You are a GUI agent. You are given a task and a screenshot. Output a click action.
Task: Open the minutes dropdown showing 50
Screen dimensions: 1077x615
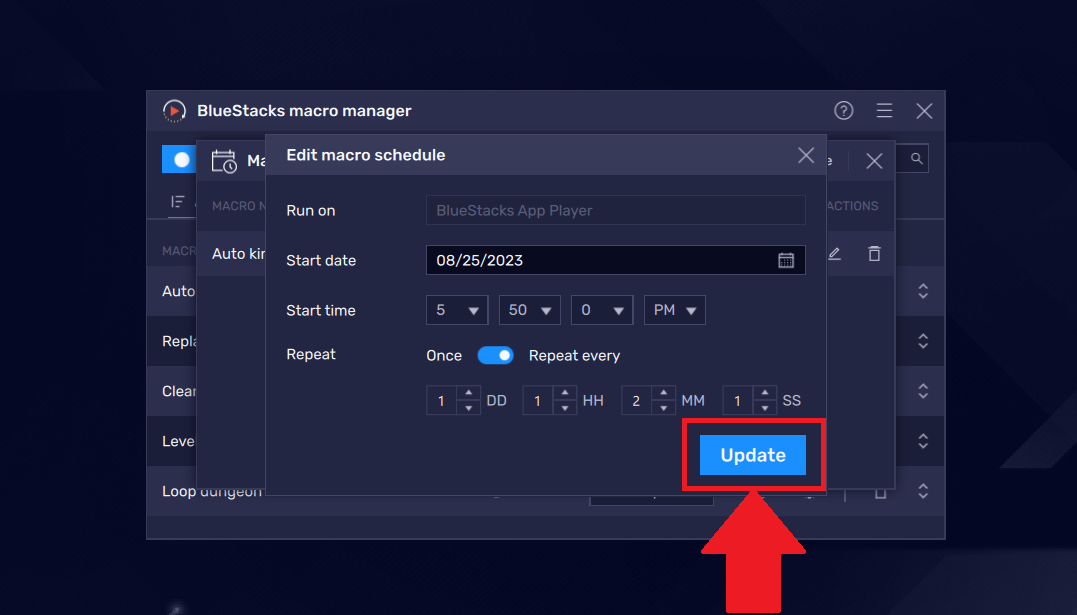point(530,310)
